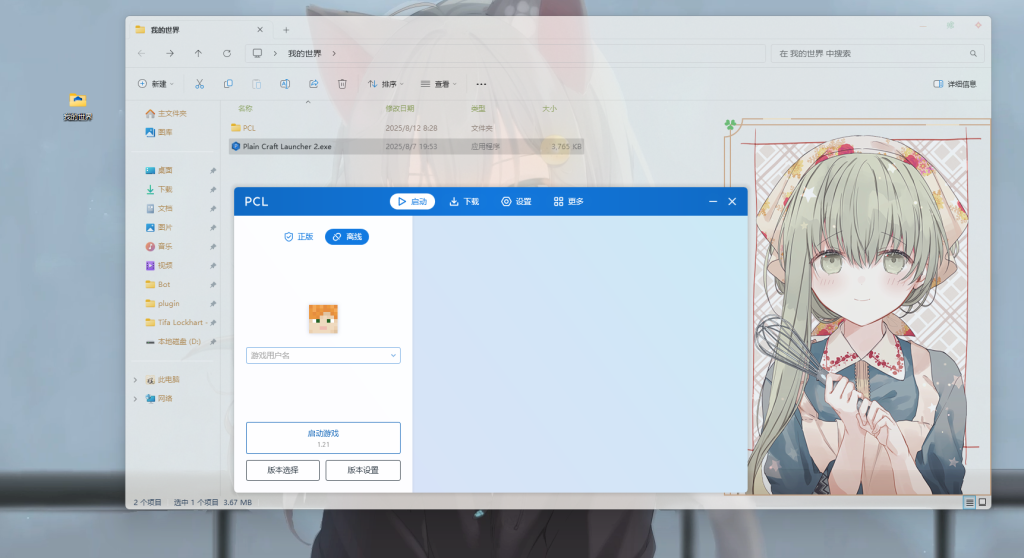
Task: Open the 版本设置 version settings button
Action: tap(363, 470)
